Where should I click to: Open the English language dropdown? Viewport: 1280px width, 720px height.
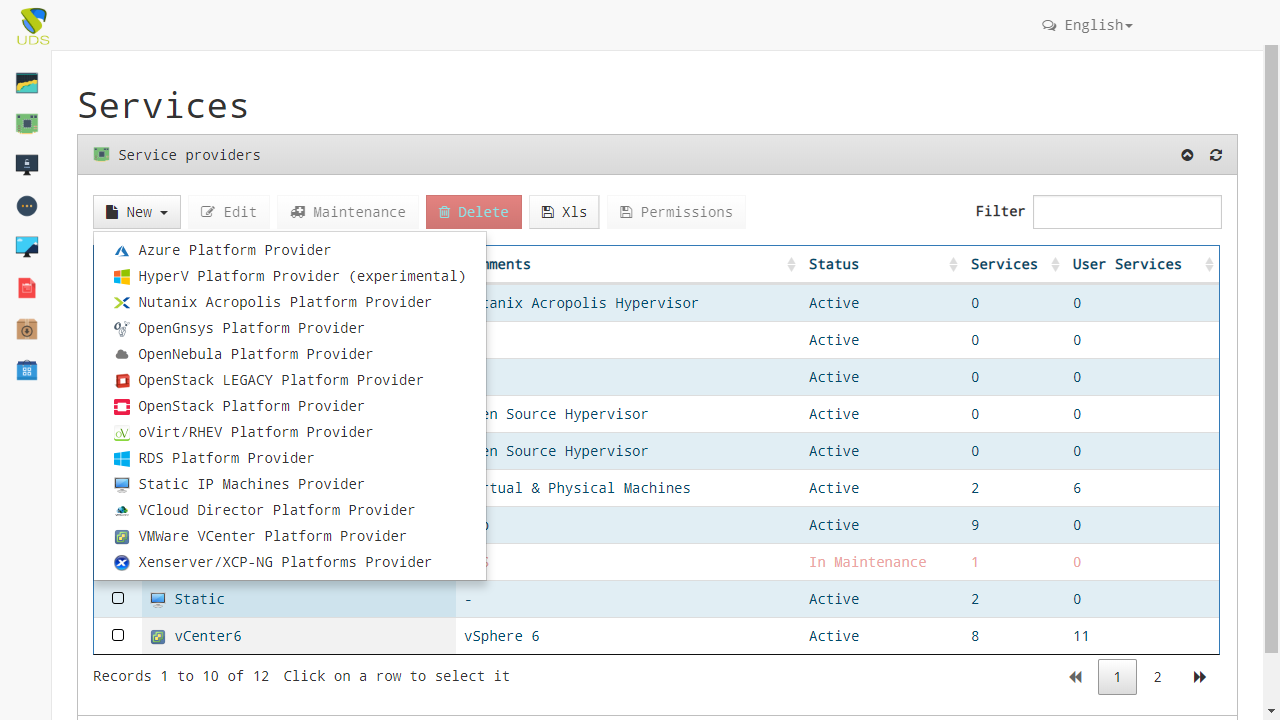pyautogui.click(x=1087, y=25)
